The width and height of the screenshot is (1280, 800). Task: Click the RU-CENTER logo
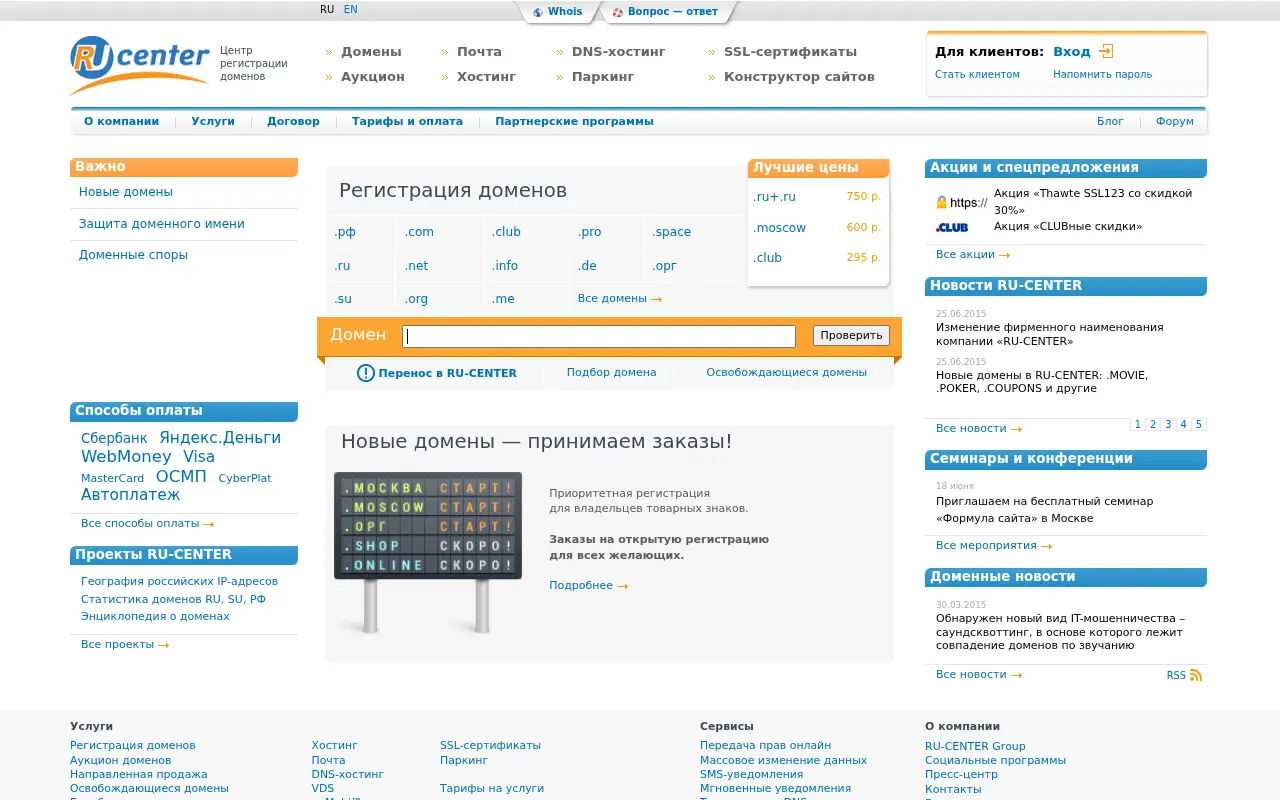click(140, 64)
